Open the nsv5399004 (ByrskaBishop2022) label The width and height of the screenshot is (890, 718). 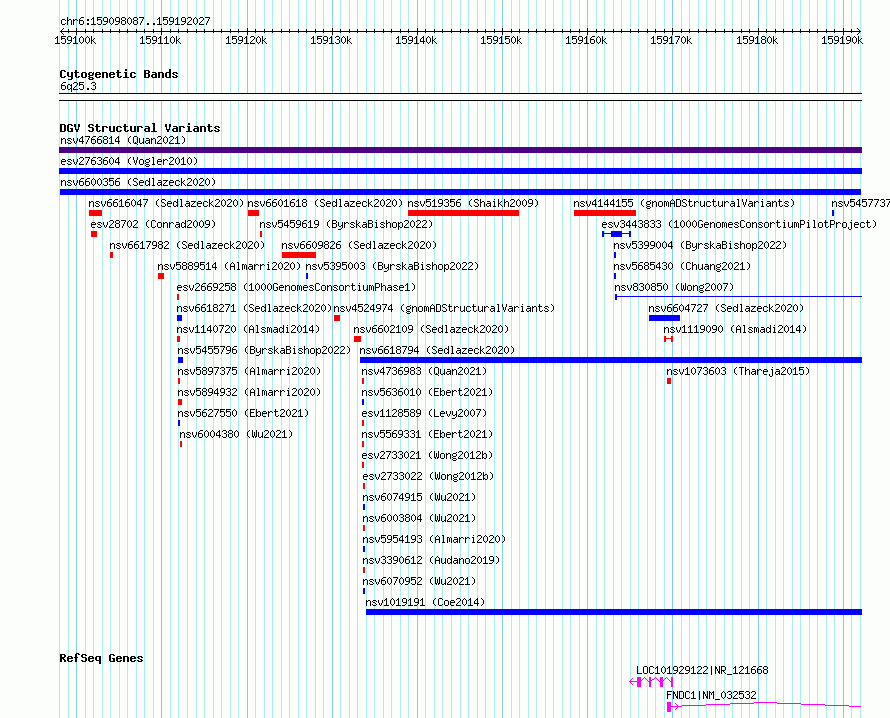pos(700,245)
